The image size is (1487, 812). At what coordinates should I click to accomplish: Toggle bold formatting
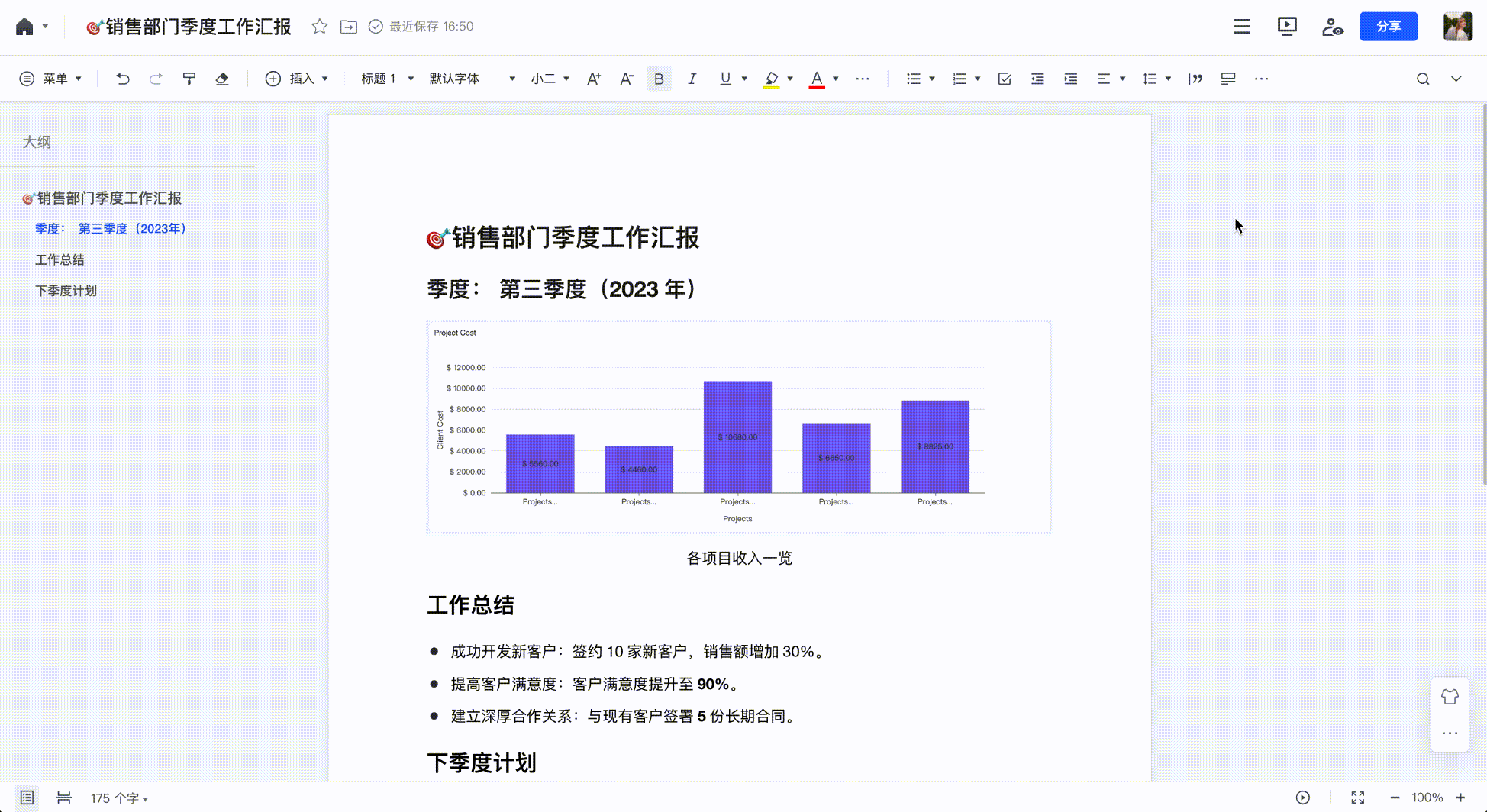(x=659, y=78)
